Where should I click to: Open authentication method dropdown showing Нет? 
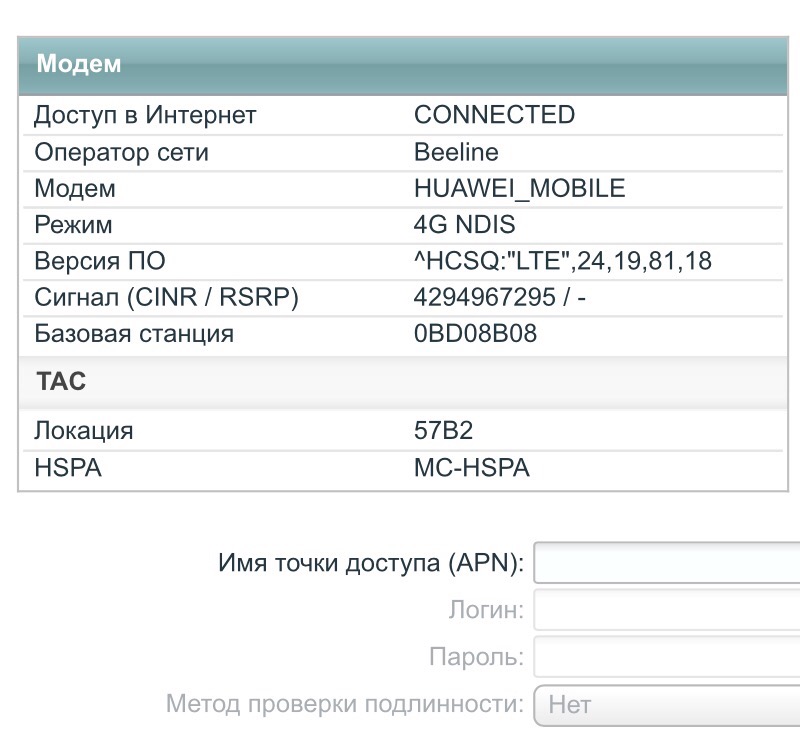point(667,704)
